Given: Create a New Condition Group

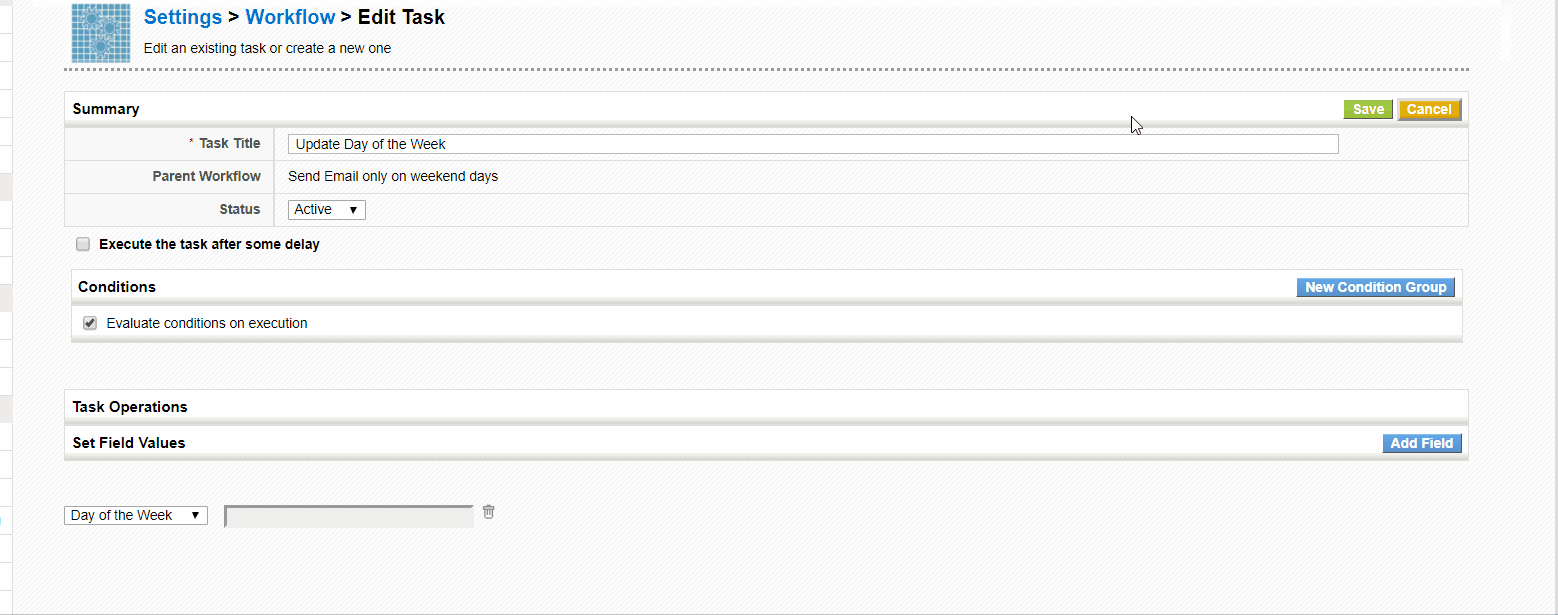Looking at the screenshot, I should click(1375, 287).
